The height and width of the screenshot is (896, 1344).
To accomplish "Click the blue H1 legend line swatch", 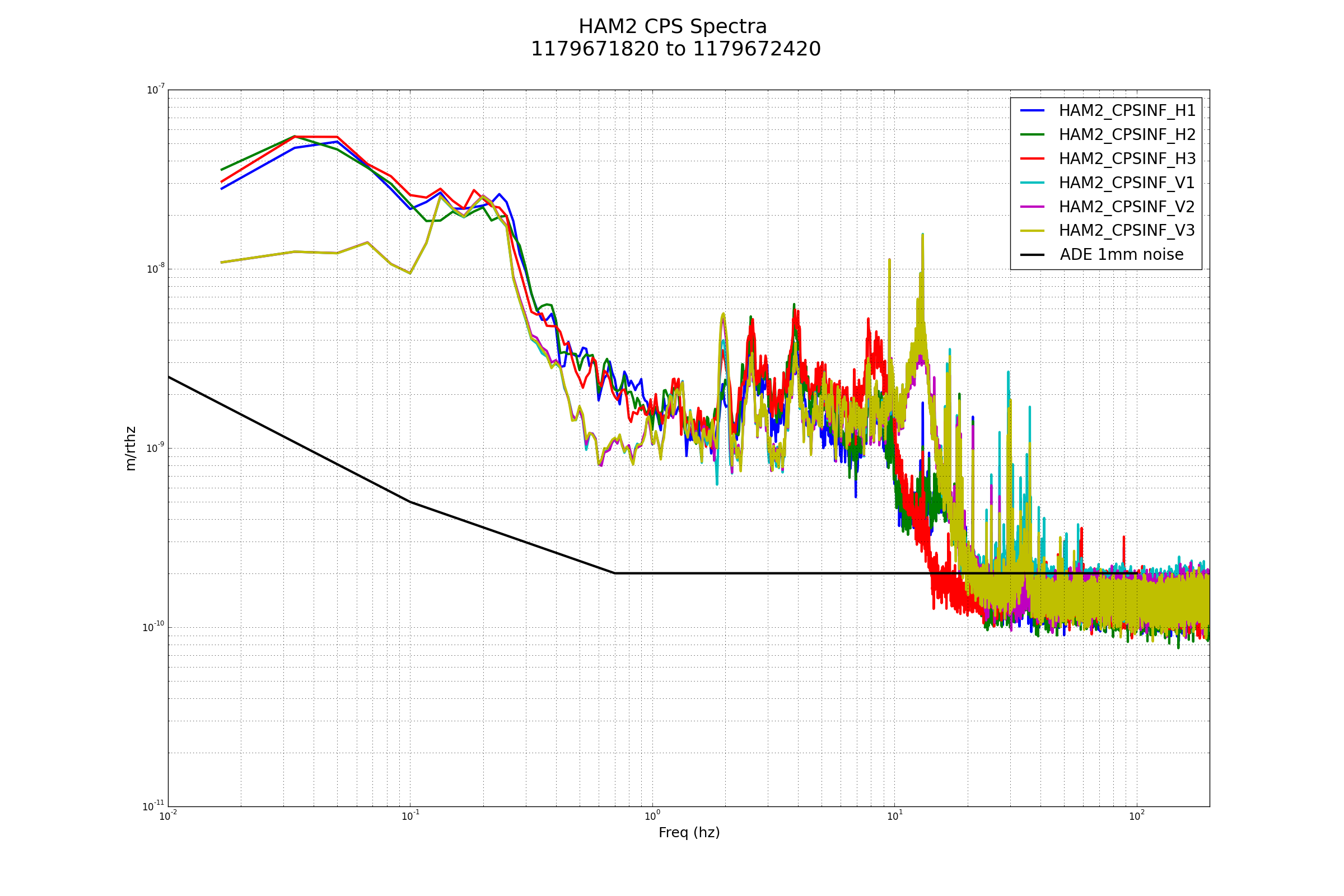I will [1032, 111].
